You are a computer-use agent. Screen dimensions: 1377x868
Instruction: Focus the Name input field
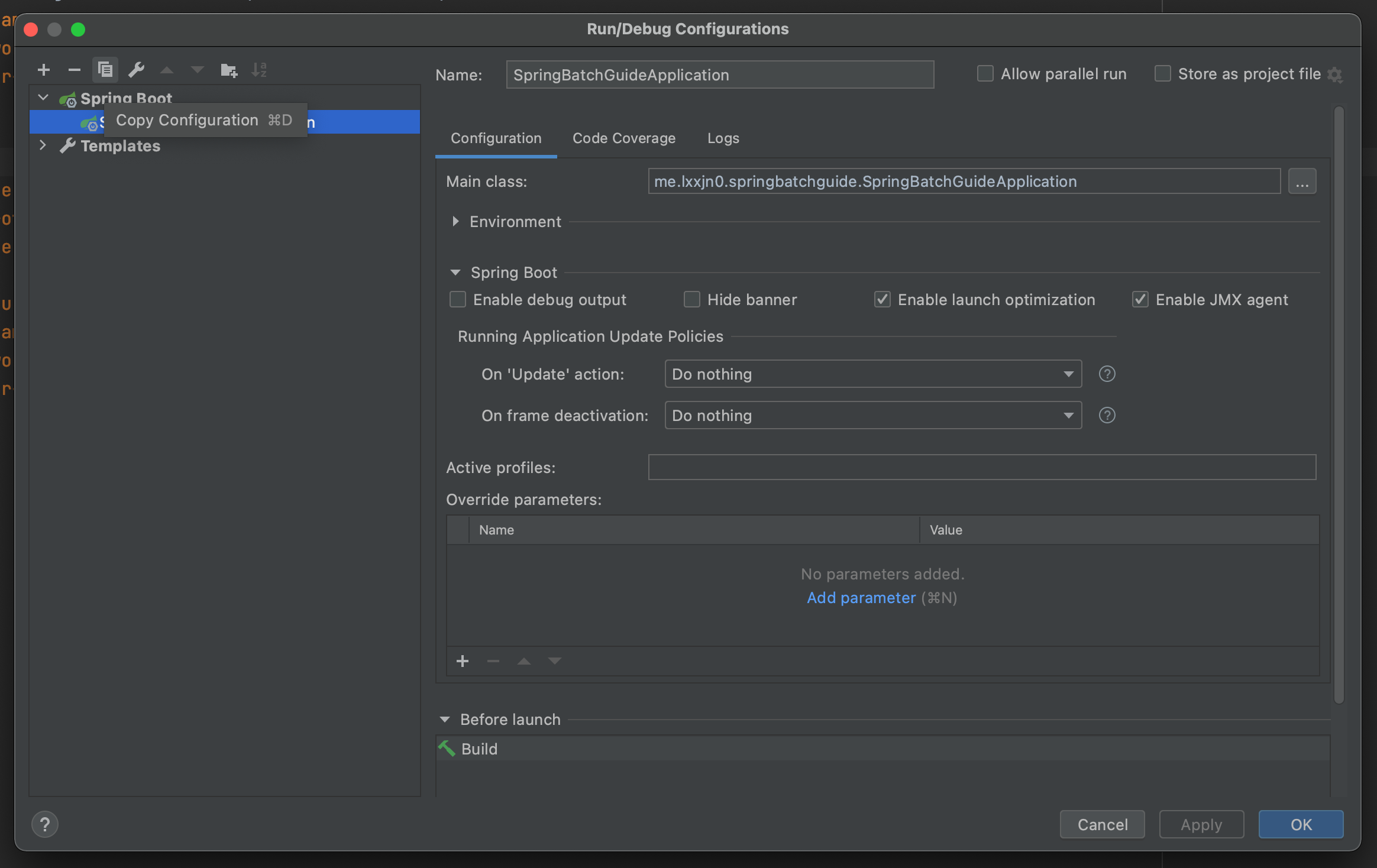click(720, 75)
